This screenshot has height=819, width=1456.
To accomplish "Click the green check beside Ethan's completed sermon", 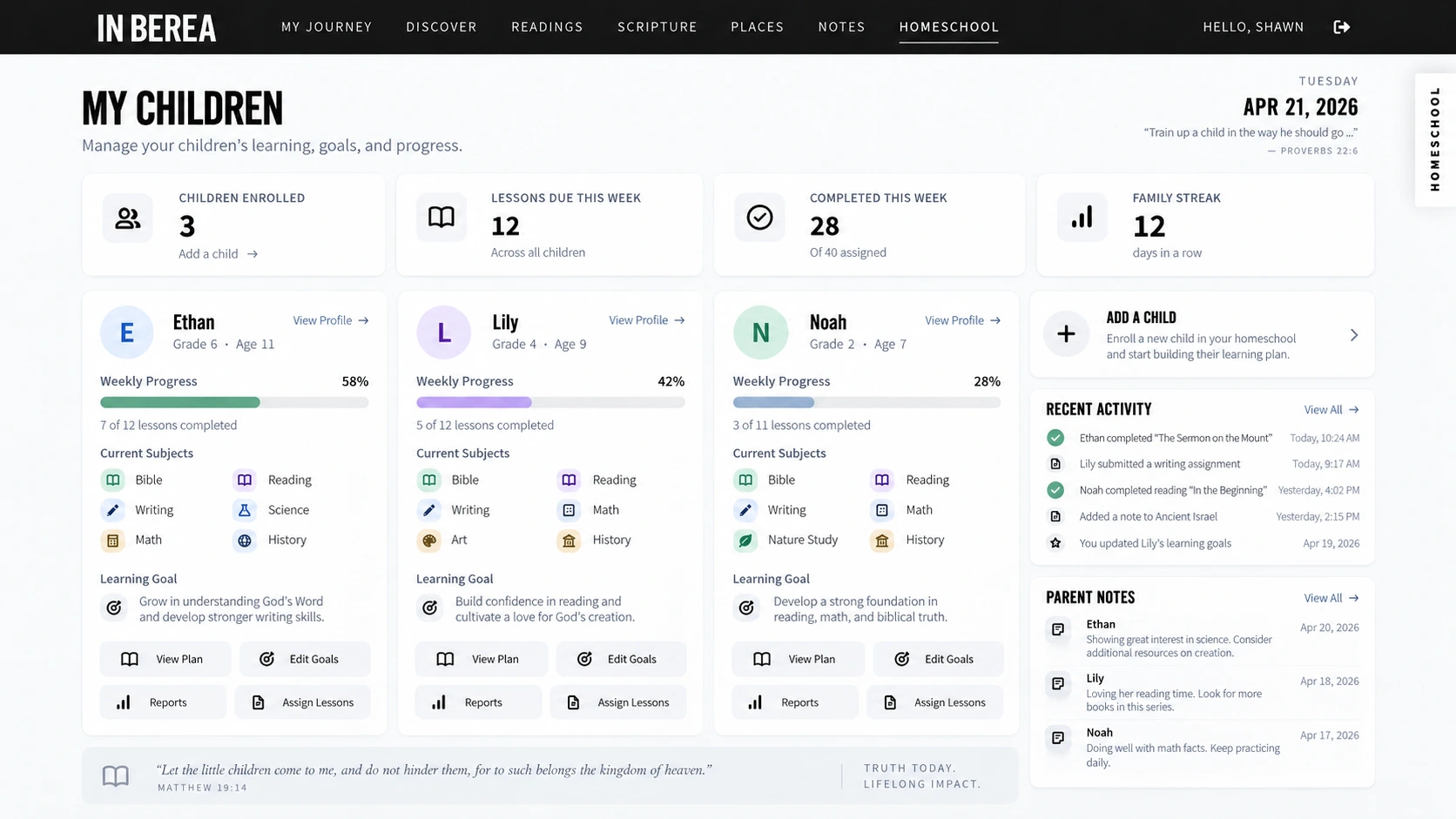I will [1055, 438].
